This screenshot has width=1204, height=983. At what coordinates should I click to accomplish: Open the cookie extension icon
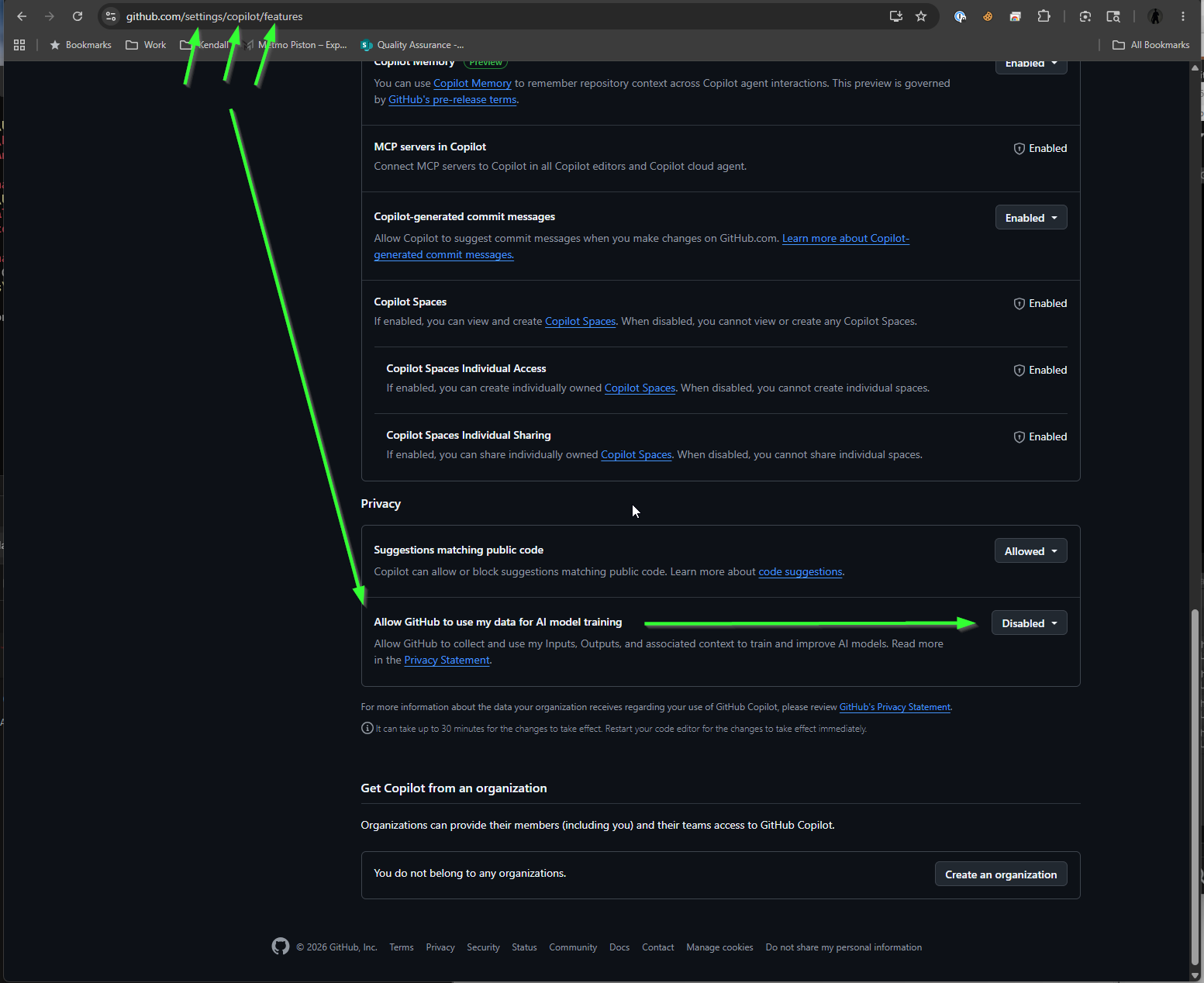tap(988, 16)
